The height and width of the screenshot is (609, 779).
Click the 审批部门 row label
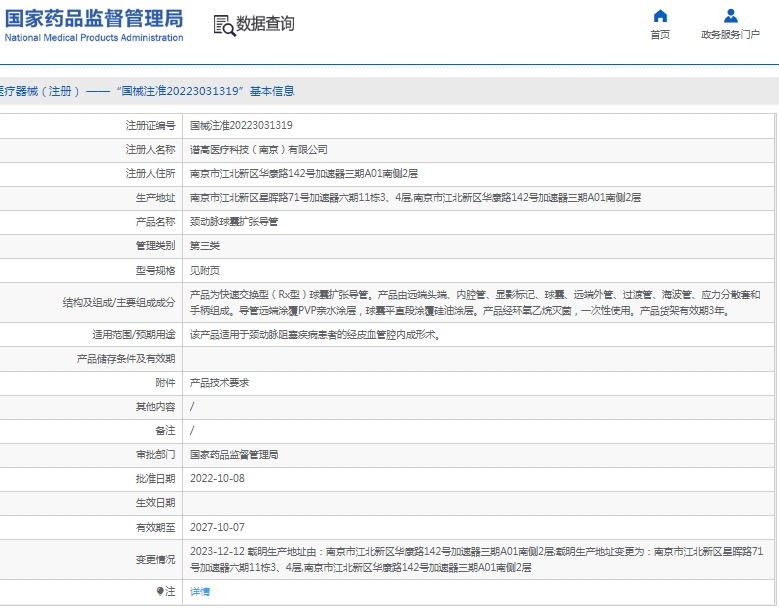click(x=155, y=455)
